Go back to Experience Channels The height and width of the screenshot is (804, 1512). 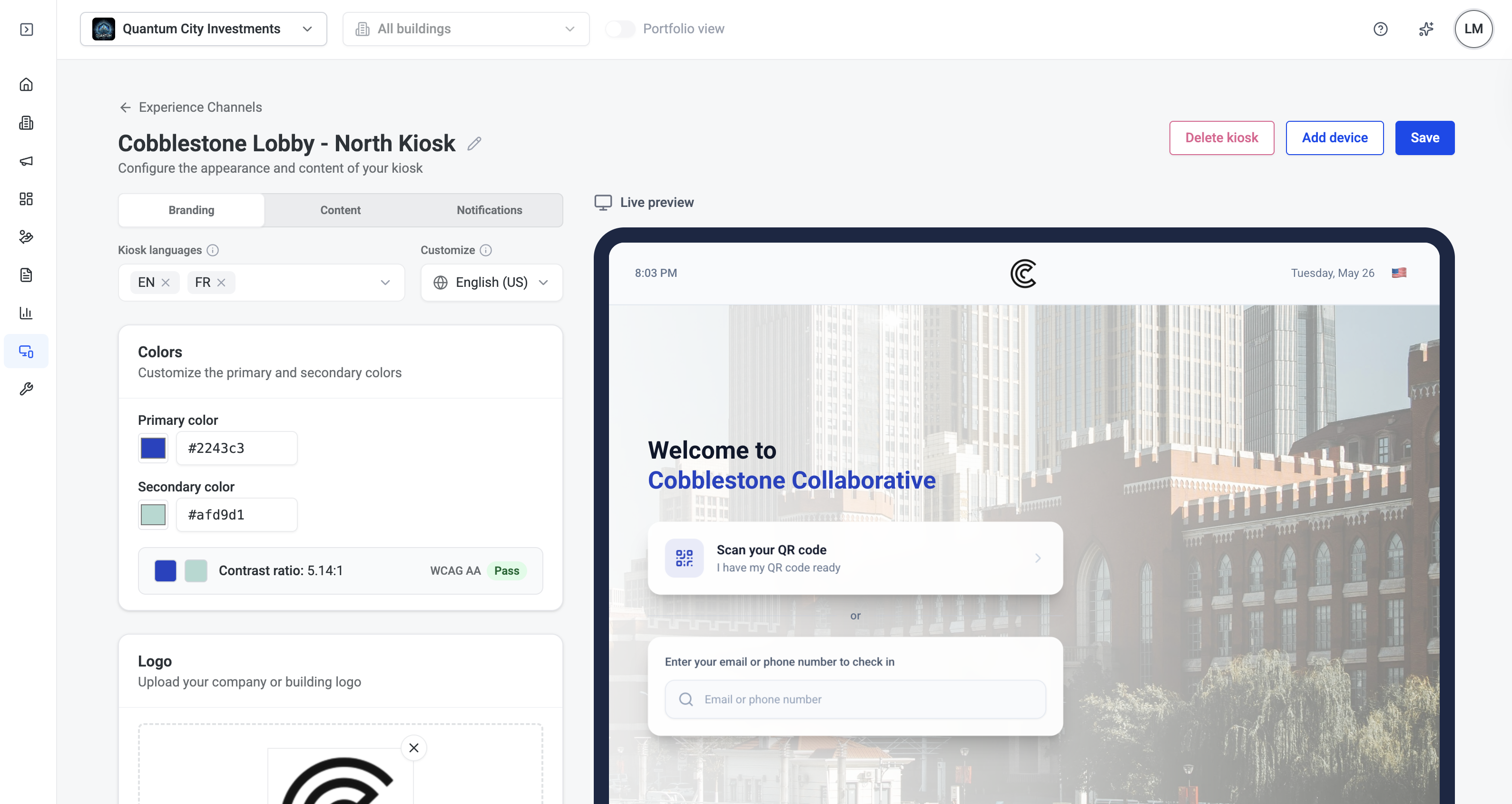191,108
